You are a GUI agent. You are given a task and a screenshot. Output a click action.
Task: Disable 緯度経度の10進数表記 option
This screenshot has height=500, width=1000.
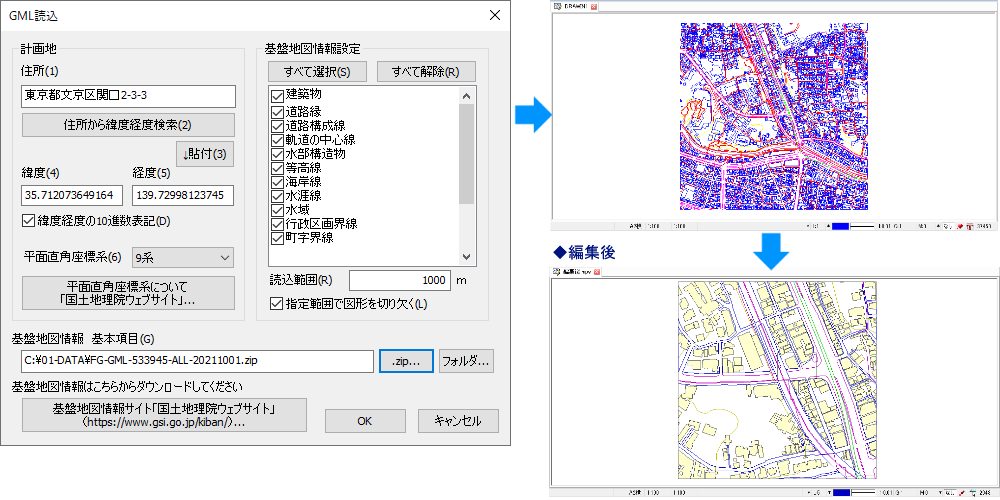[x=27, y=221]
